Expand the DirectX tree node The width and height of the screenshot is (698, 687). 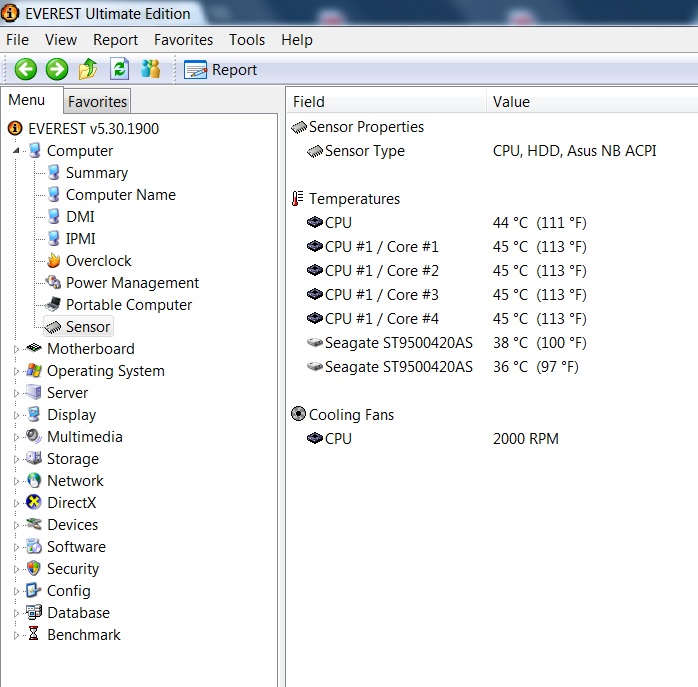tap(16, 503)
